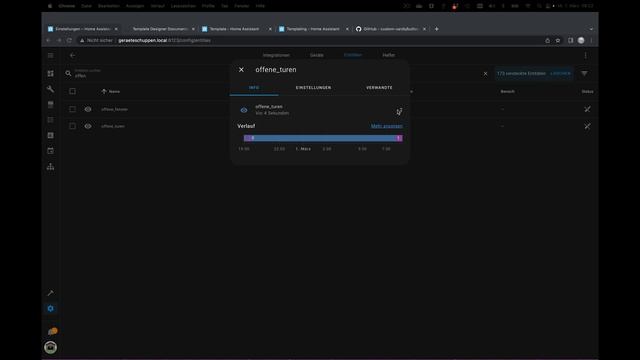
Task: Open the network hierarchy sidebar icon
Action: (51, 167)
